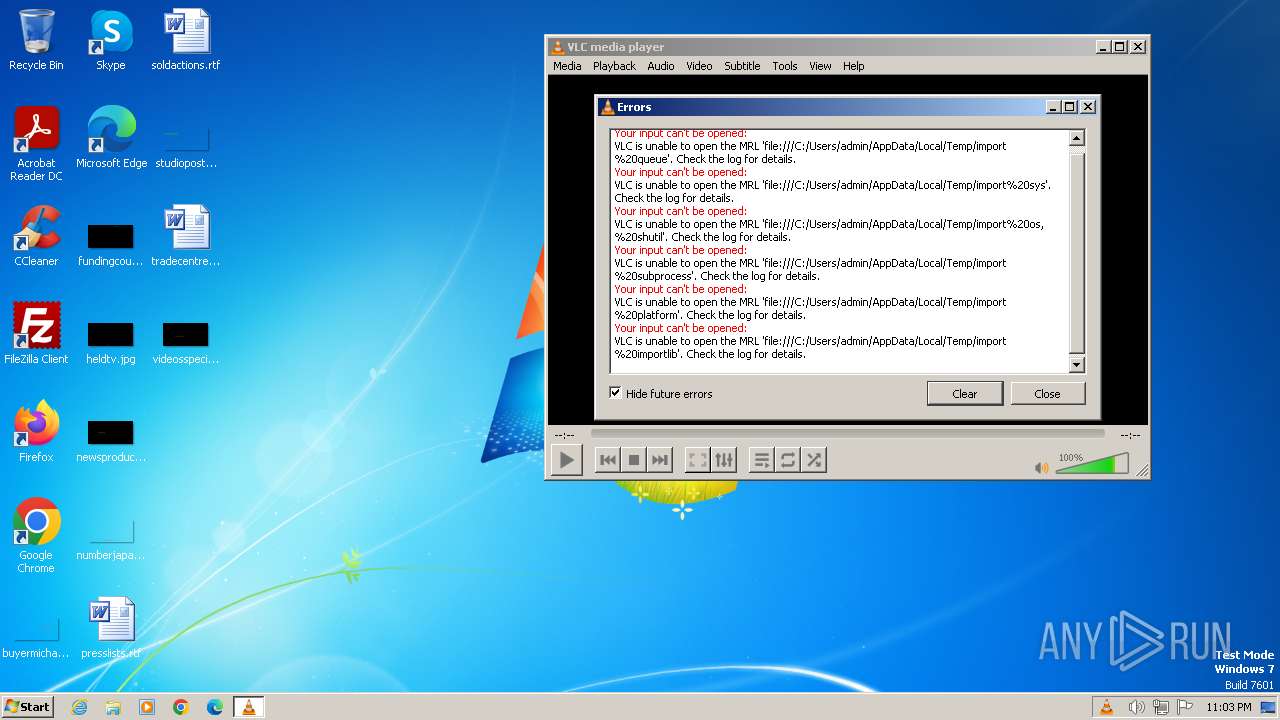The width and height of the screenshot is (1280, 720).
Task: Select the Acrobat Reader DC shortcut
Action: [x=36, y=144]
